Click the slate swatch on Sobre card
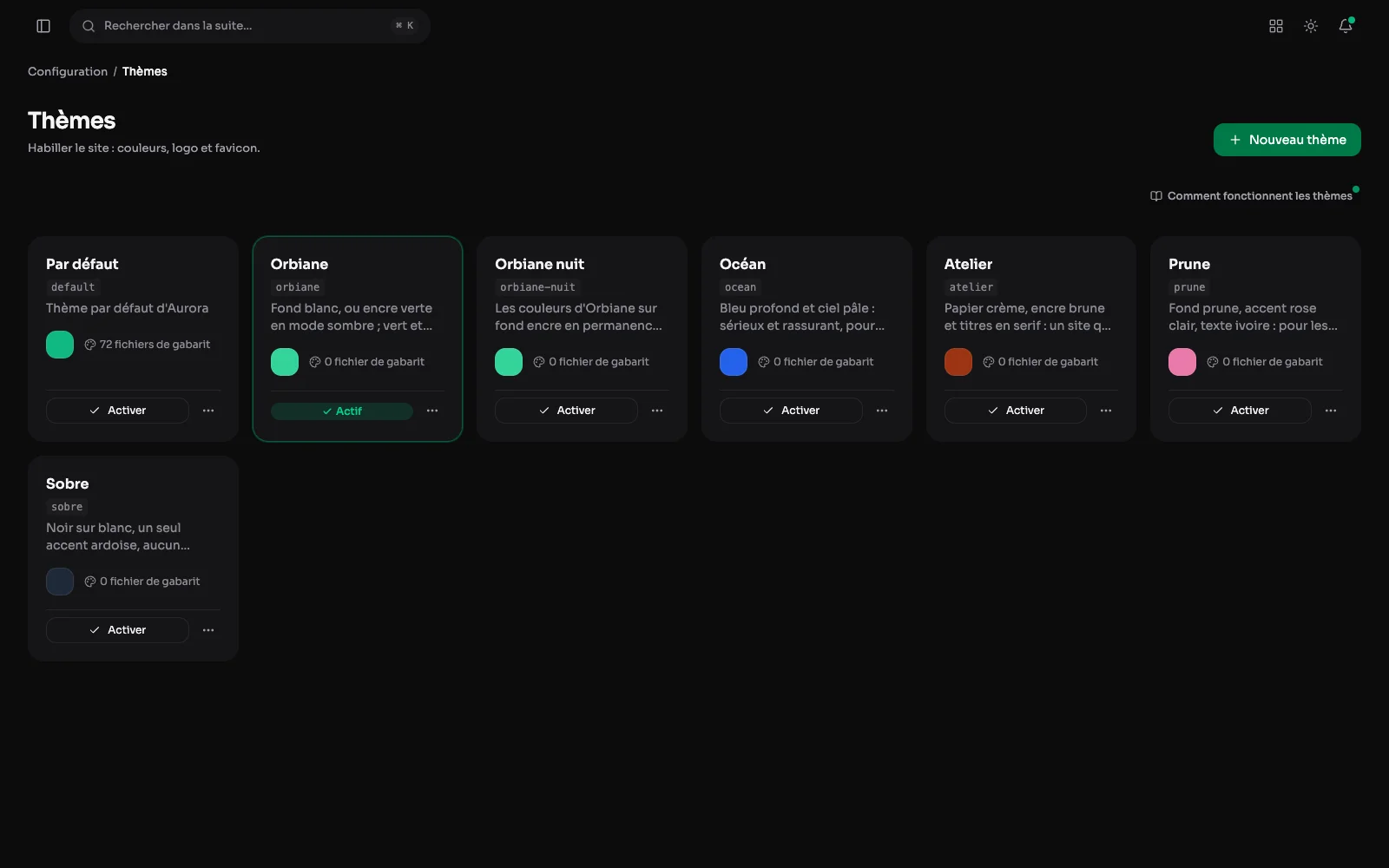The image size is (1389, 868). (60, 582)
